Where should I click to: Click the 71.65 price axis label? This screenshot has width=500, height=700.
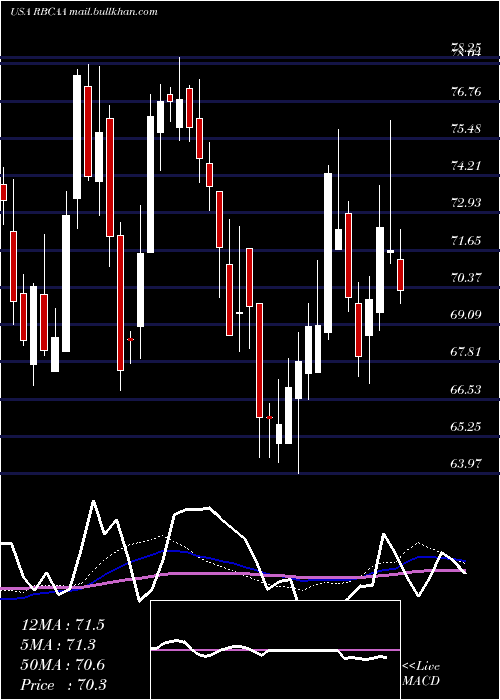(466, 241)
